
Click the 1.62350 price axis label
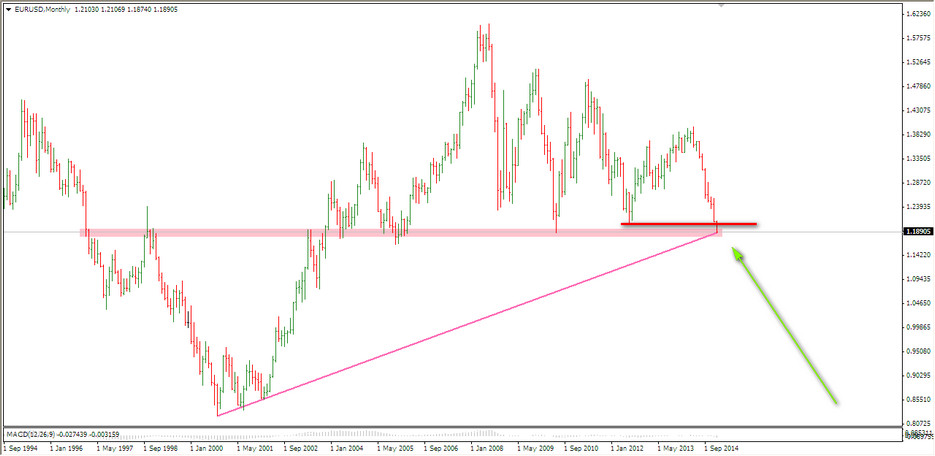pyautogui.click(x=917, y=14)
